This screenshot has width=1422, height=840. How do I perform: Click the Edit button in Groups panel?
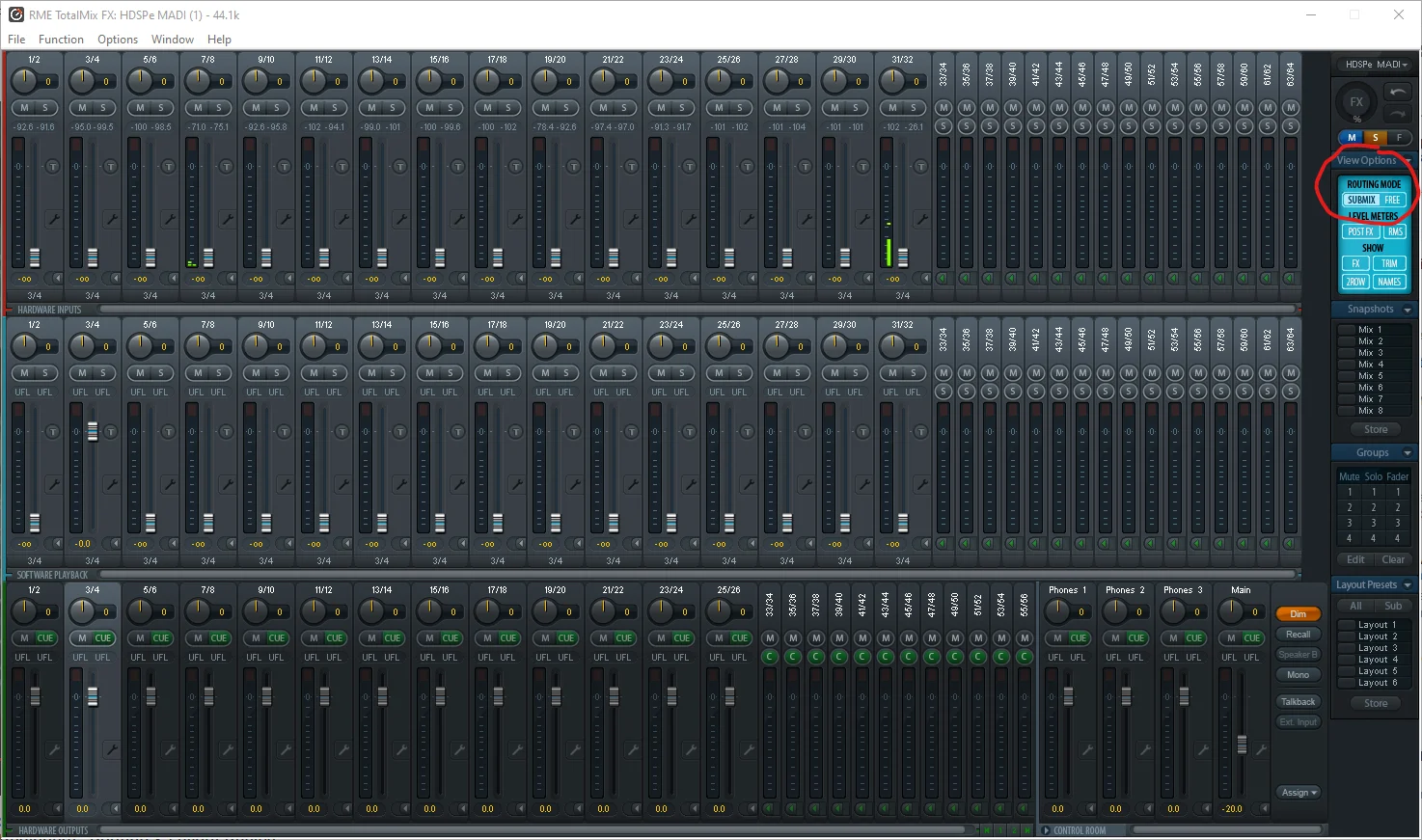pyautogui.click(x=1355, y=559)
